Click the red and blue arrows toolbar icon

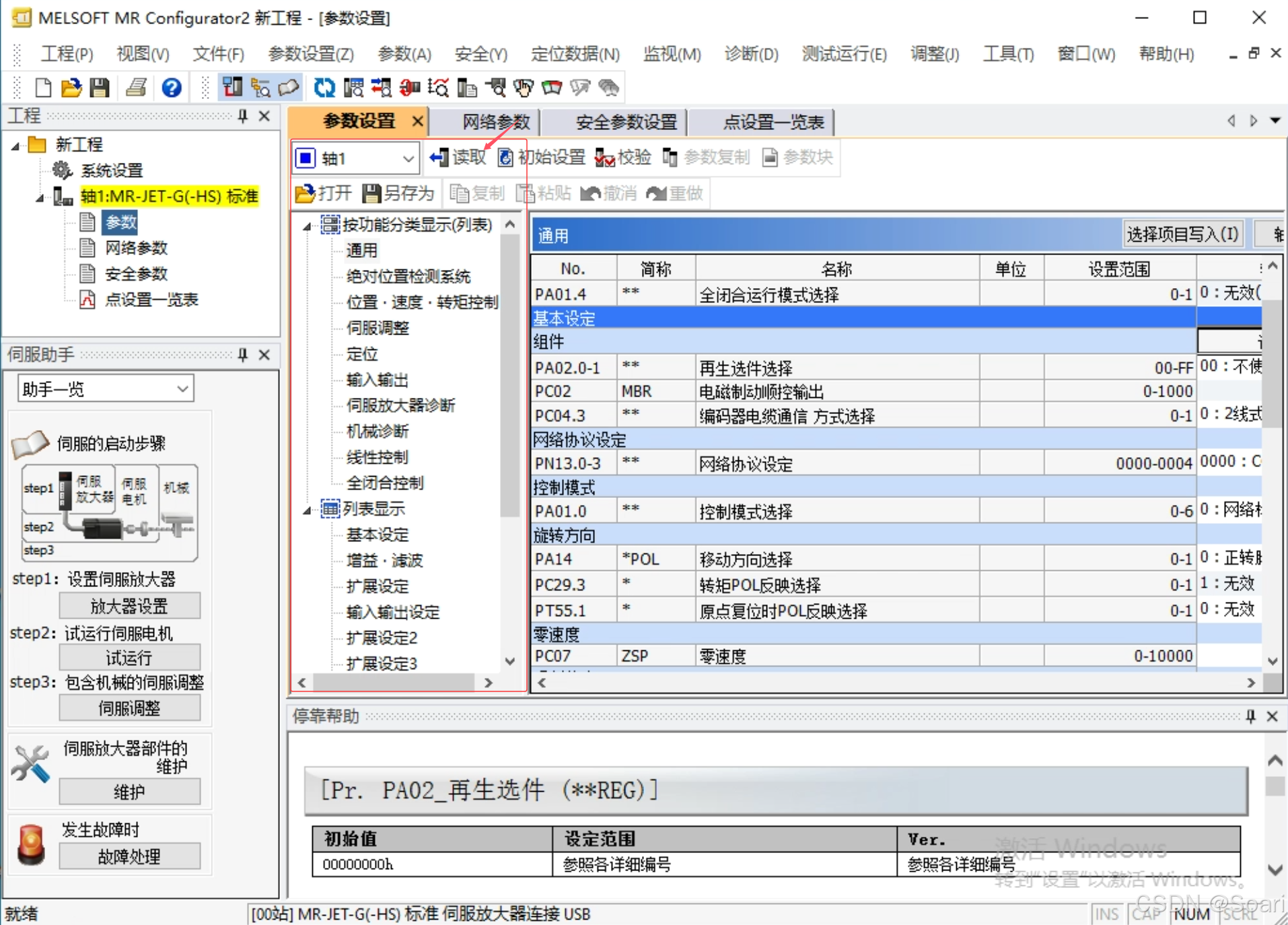point(381,88)
